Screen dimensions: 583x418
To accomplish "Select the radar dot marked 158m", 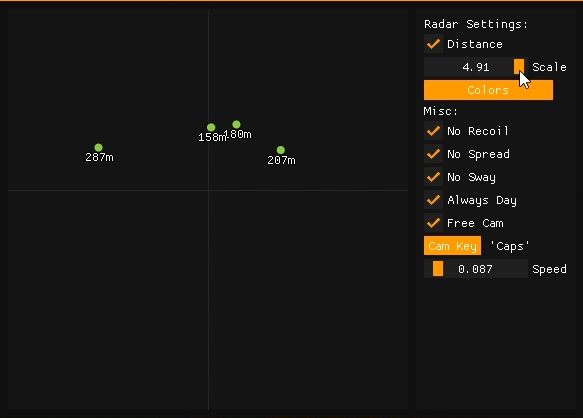I will coord(211,128).
